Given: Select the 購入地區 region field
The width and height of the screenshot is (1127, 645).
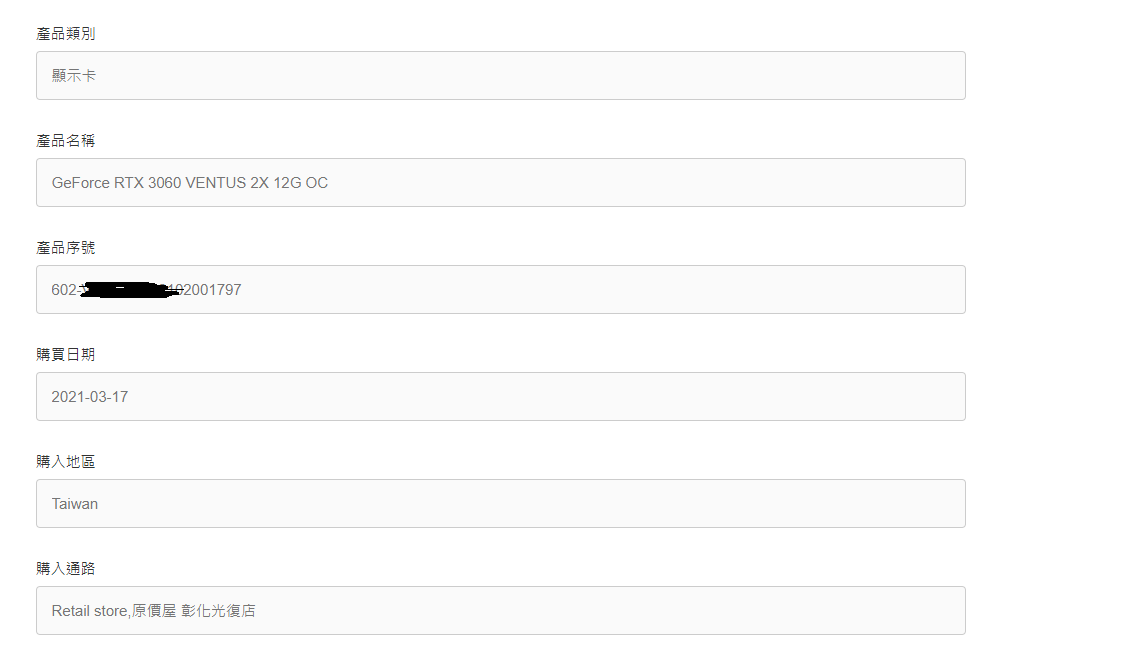Looking at the screenshot, I should click(500, 504).
